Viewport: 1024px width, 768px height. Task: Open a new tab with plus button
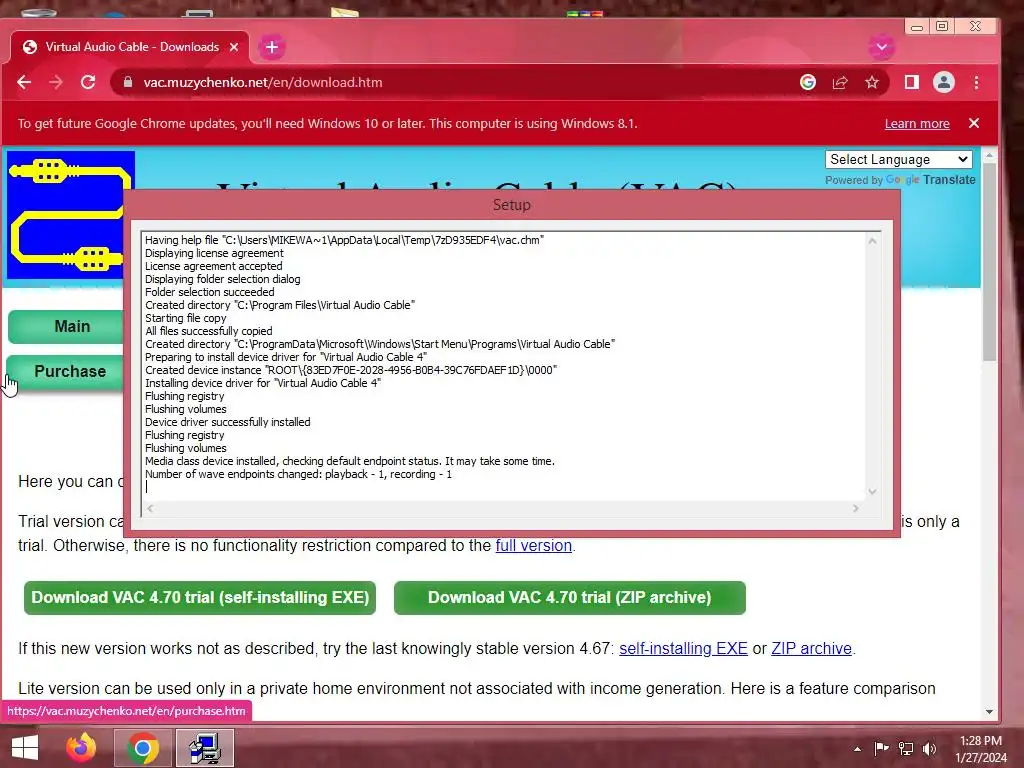pyautogui.click(x=272, y=47)
